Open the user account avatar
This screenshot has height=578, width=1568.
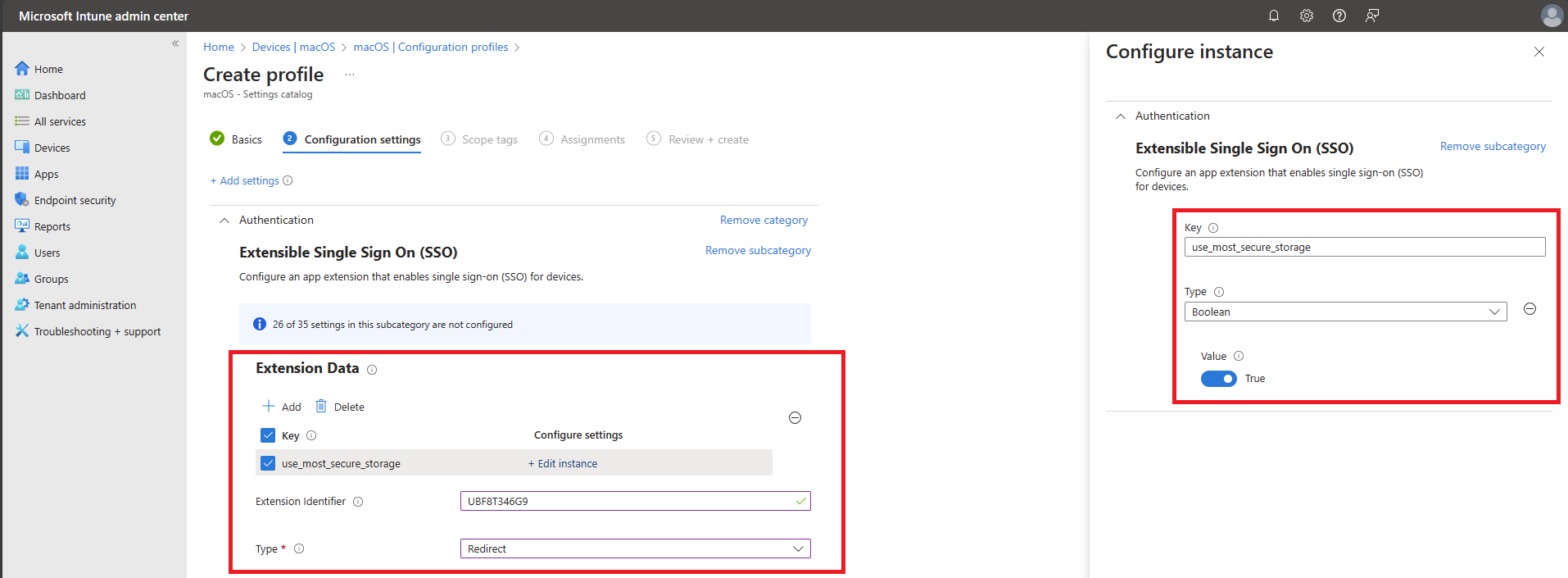(1552, 16)
